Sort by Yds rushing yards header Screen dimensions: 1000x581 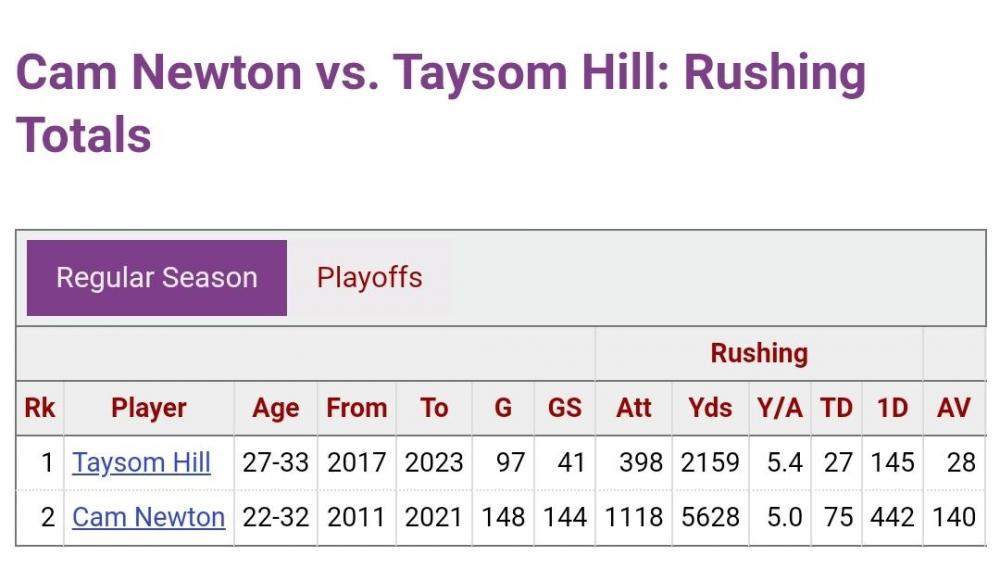[x=710, y=408]
